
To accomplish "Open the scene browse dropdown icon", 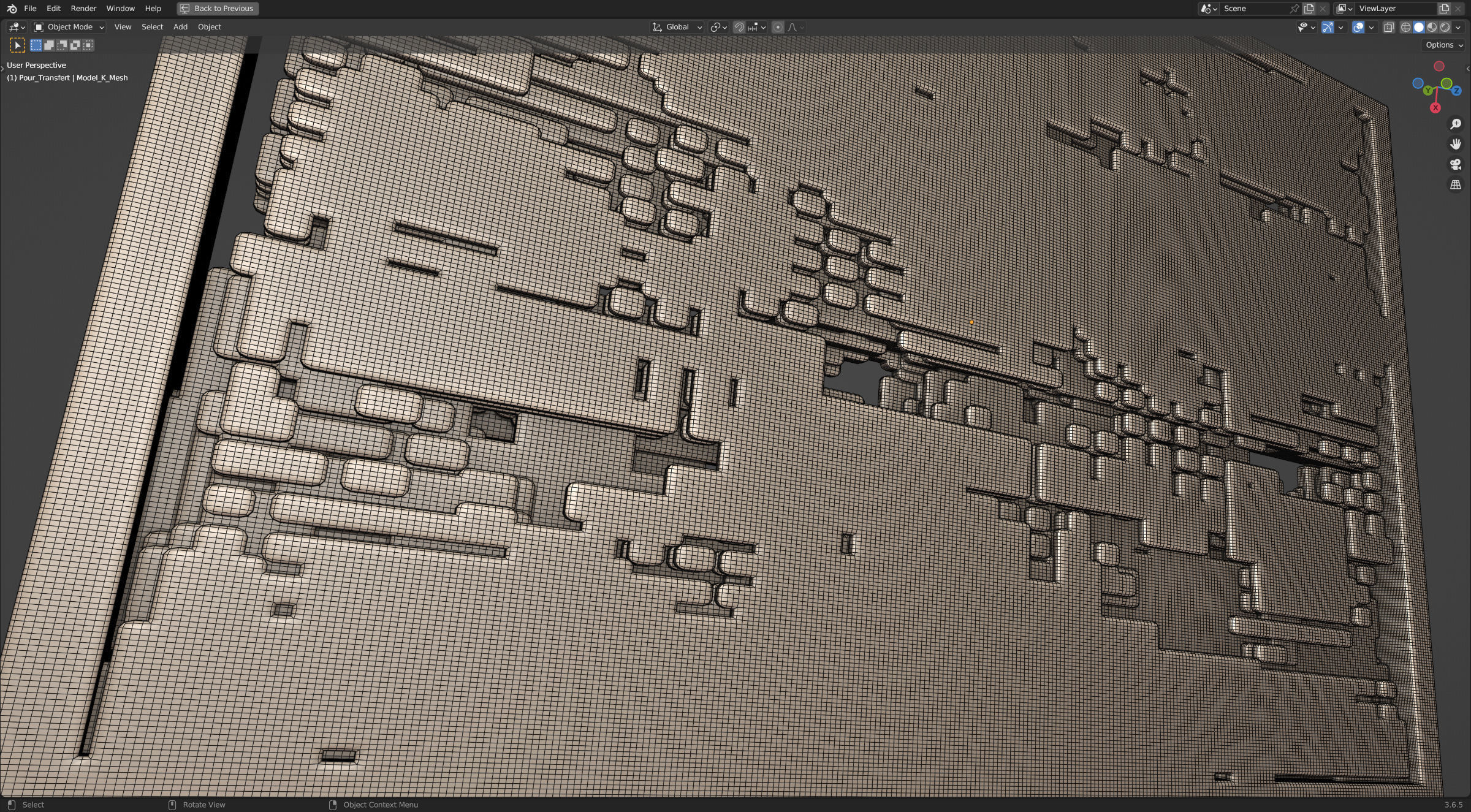I will click(1209, 9).
